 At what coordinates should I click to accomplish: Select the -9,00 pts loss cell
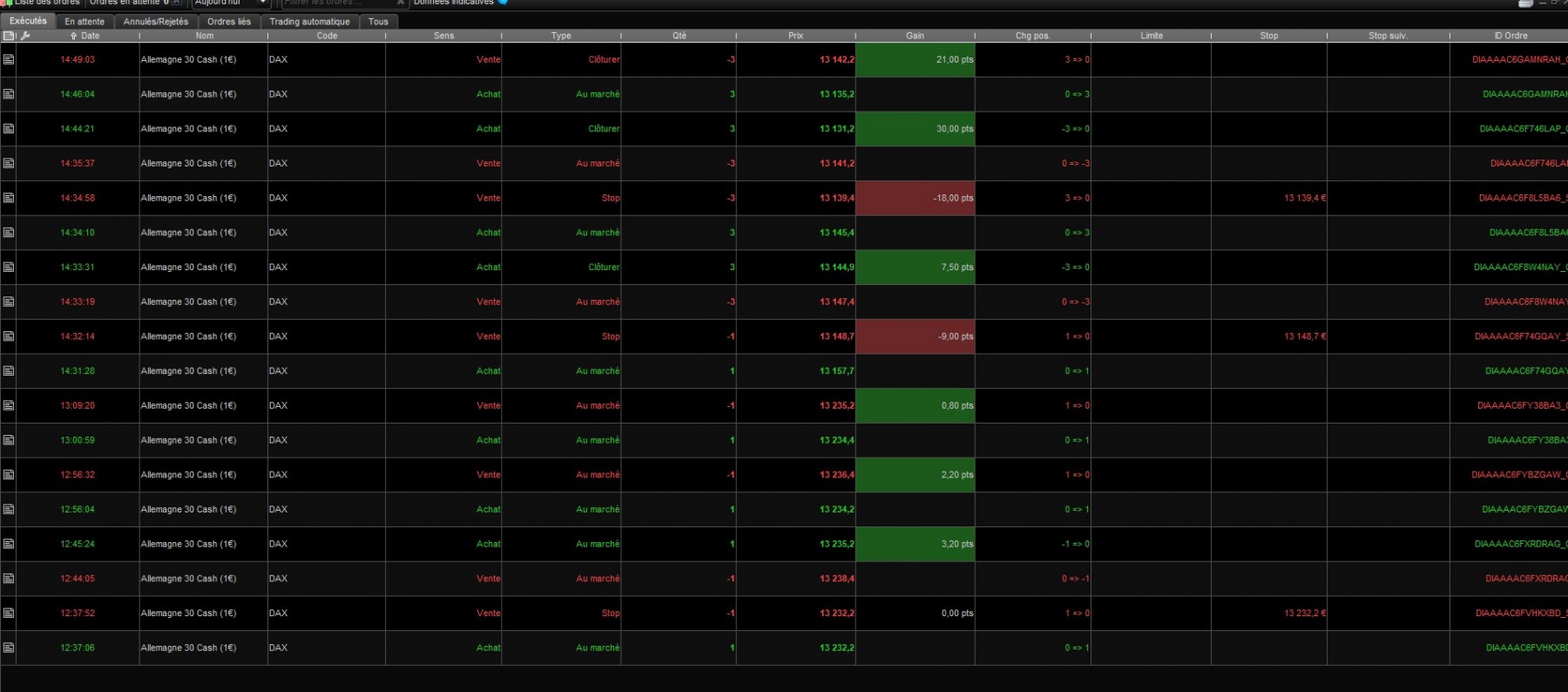tap(916, 336)
